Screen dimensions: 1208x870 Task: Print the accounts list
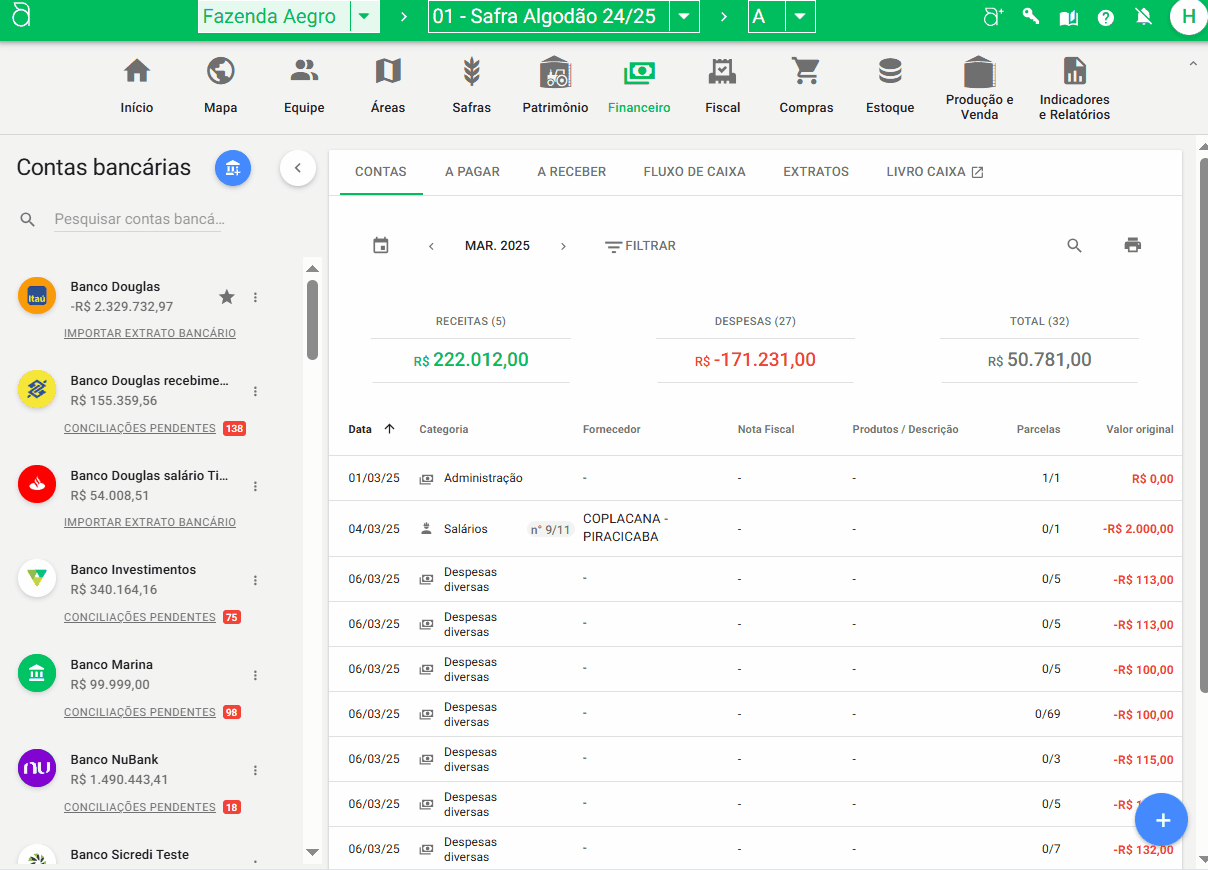(x=1132, y=246)
